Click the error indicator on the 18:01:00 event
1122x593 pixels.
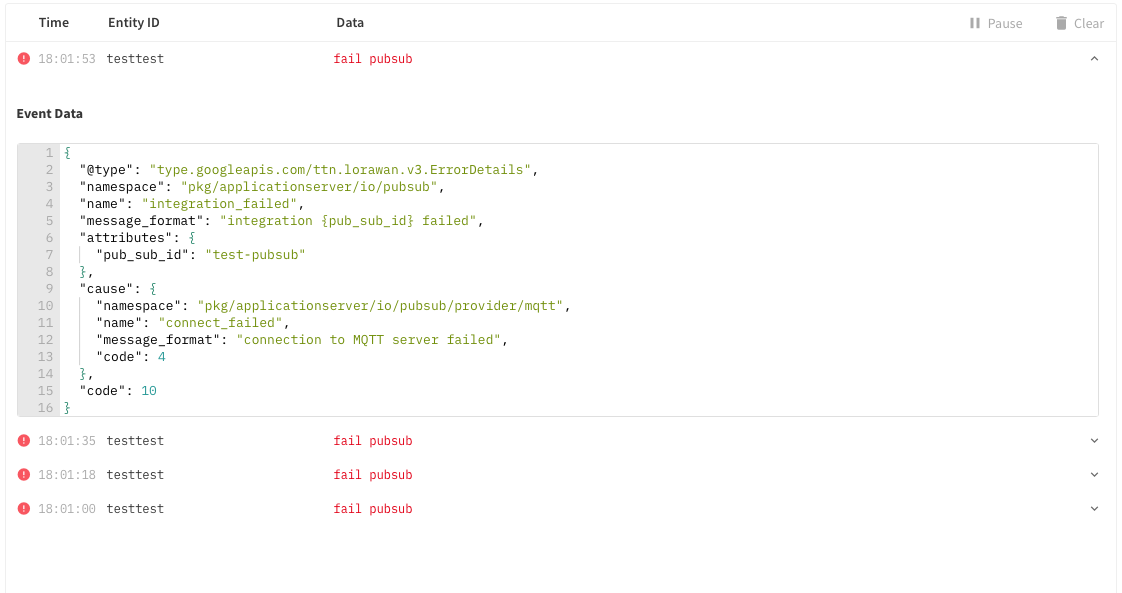click(x=23, y=508)
